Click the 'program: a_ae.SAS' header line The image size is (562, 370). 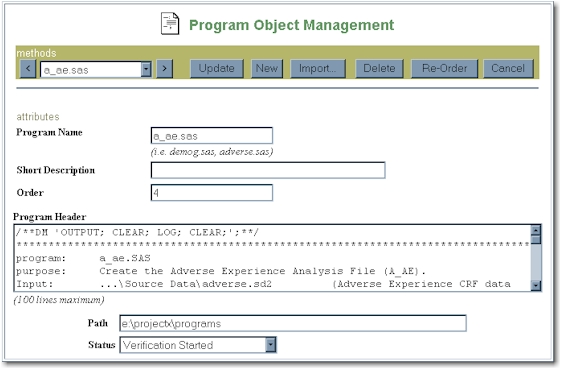(x=83, y=258)
